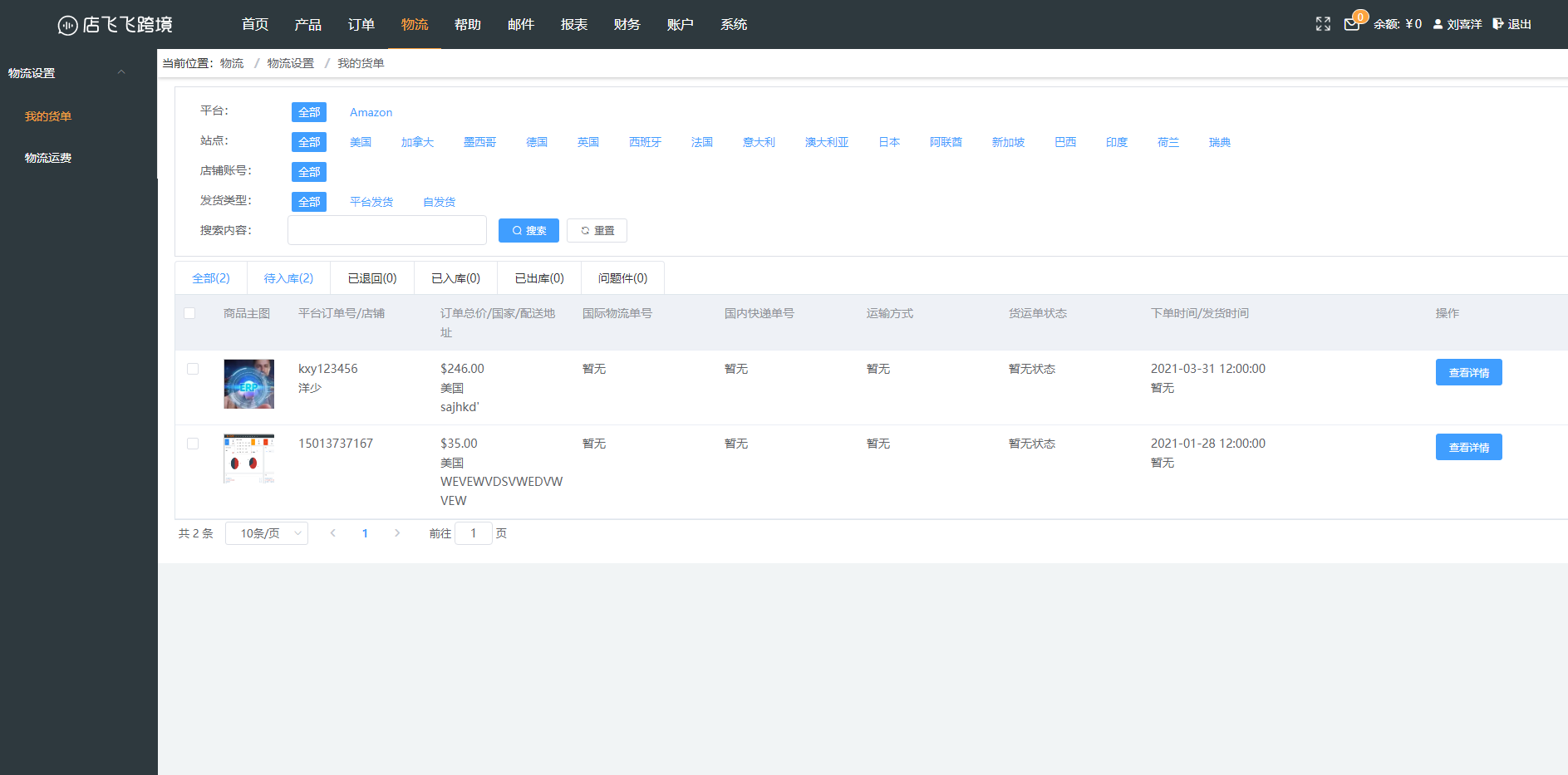Screen dimensions: 1568x775
Task: Open the 系统 menu
Action: click(x=734, y=25)
